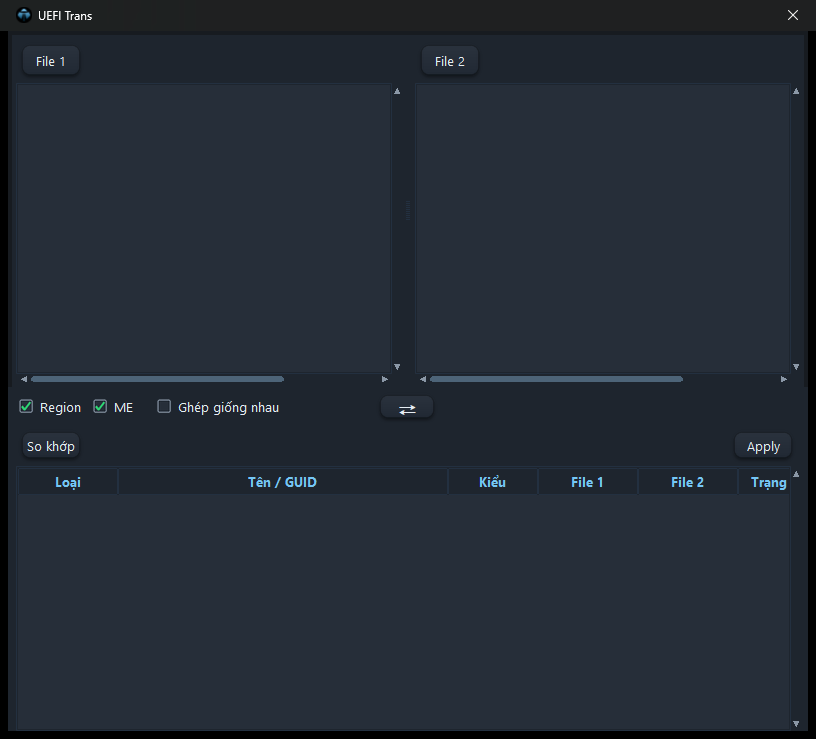Click File 1 panel scroll down arrow

click(397, 367)
